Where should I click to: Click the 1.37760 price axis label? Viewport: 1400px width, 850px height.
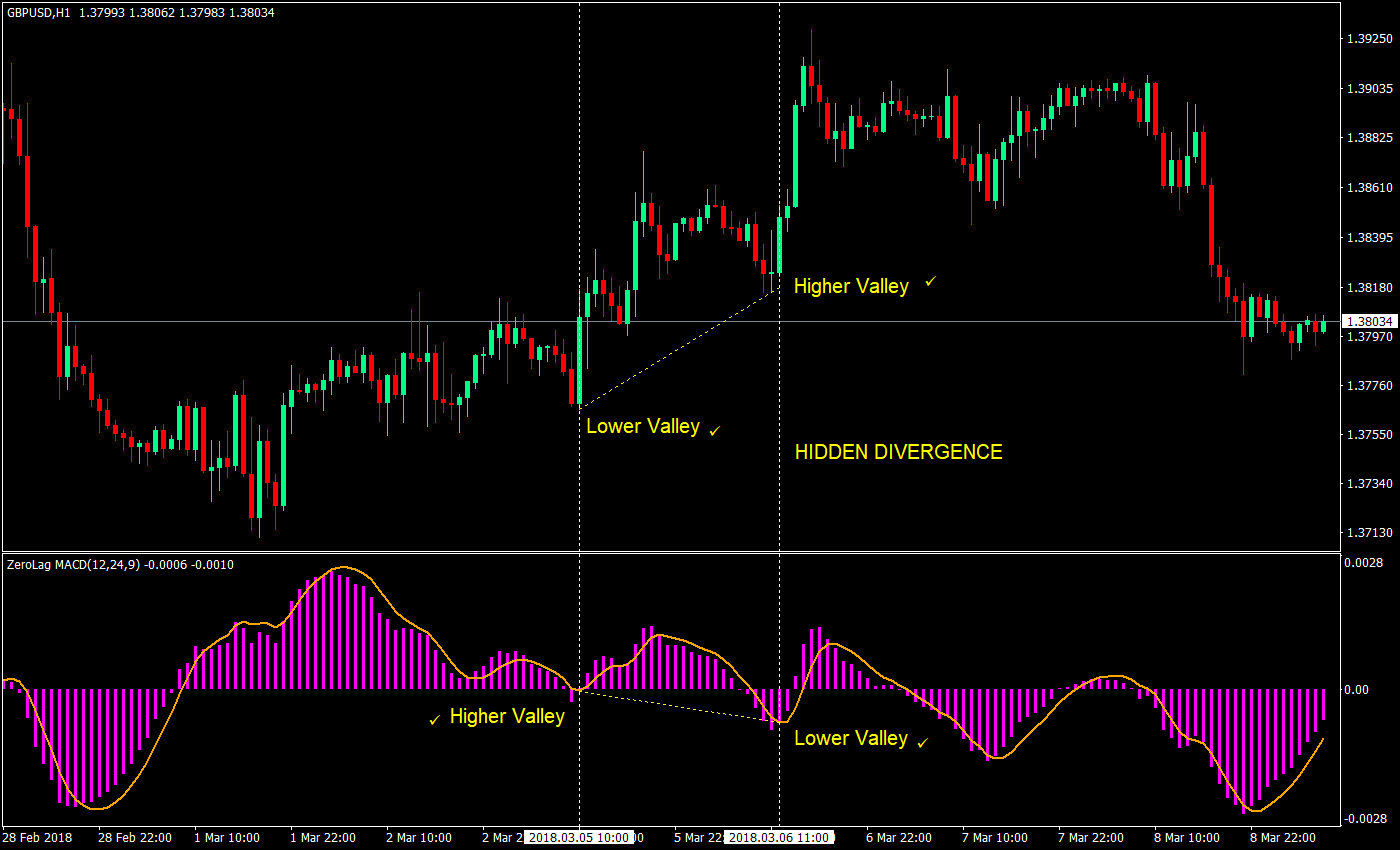1369,386
